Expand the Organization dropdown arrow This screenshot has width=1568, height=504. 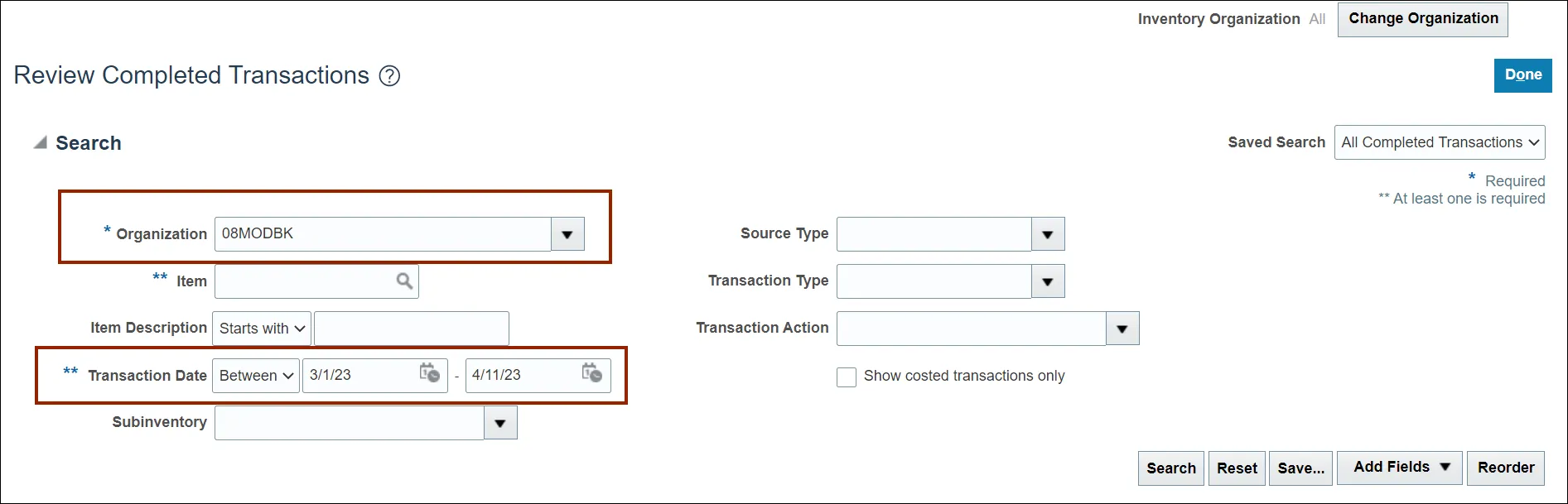(567, 234)
